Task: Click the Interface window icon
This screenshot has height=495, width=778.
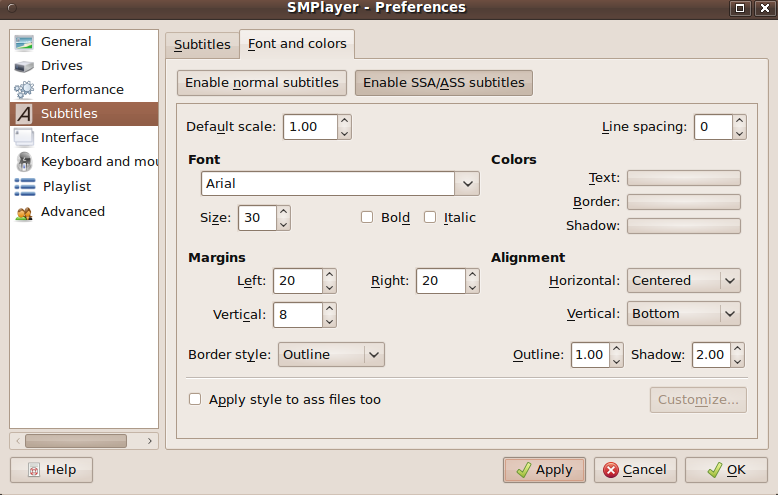Action: coord(24,137)
